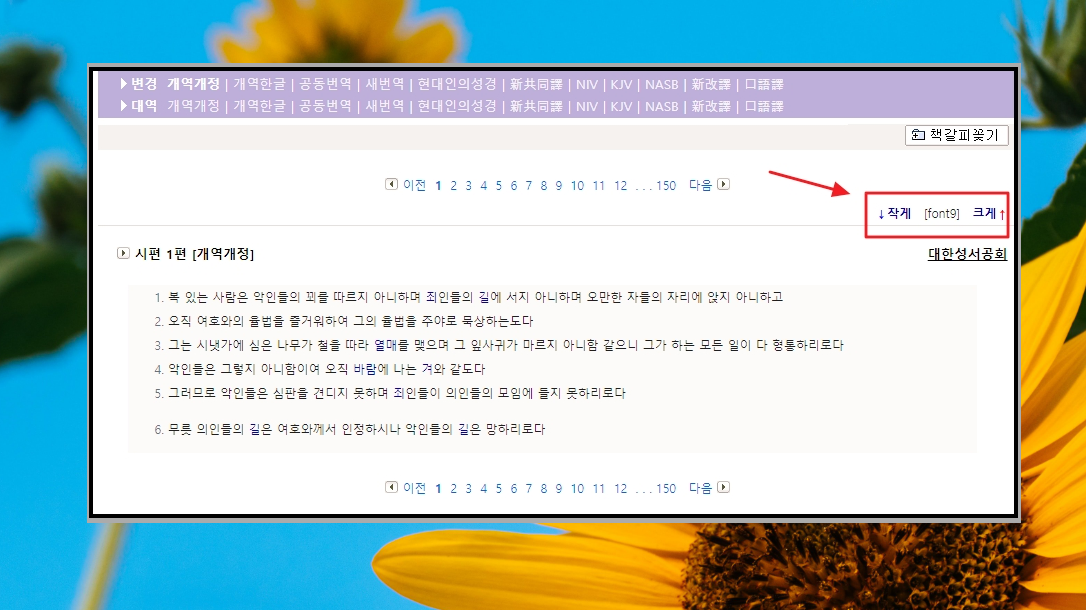Add NASB parallel in 대역 row
This screenshot has width=1086, height=610.
661,107
